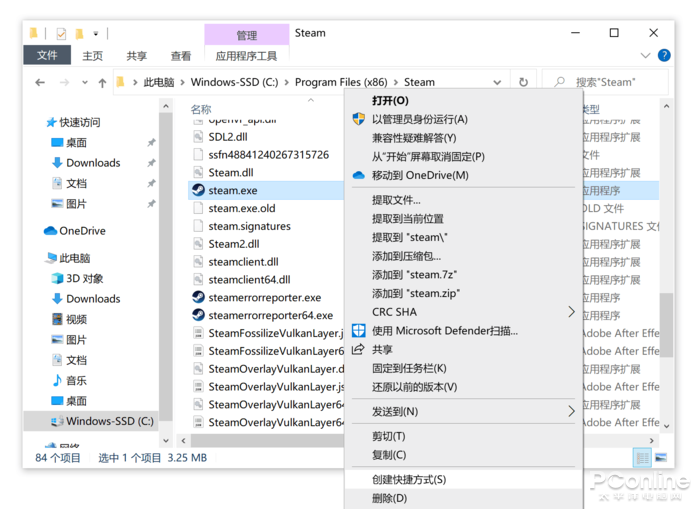Switch to details view icon

pyautogui.click(x=642, y=458)
